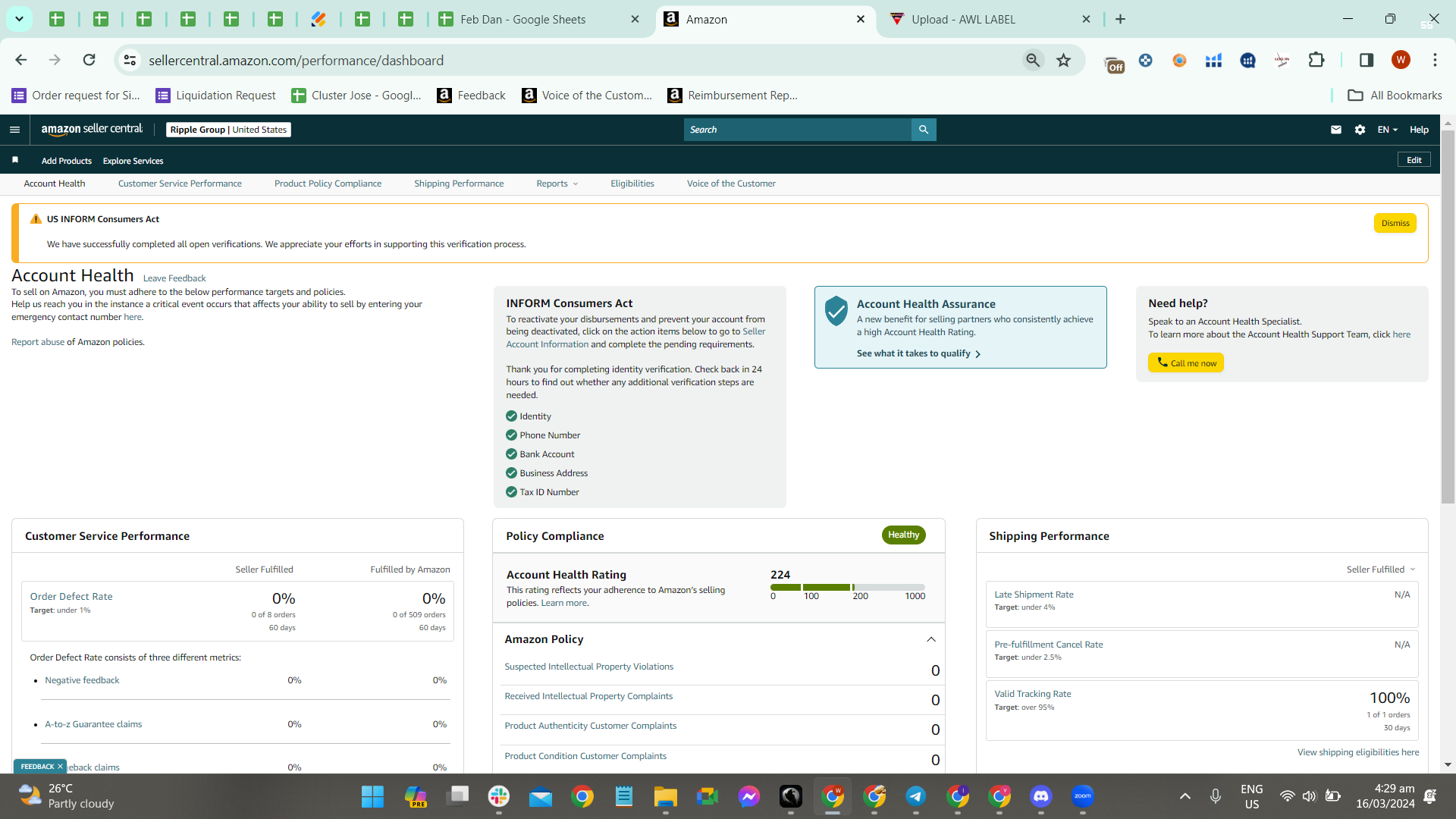The image size is (1456, 819).
Task: Open the Product Policy Compliance tab
Action: click(328, 184)
